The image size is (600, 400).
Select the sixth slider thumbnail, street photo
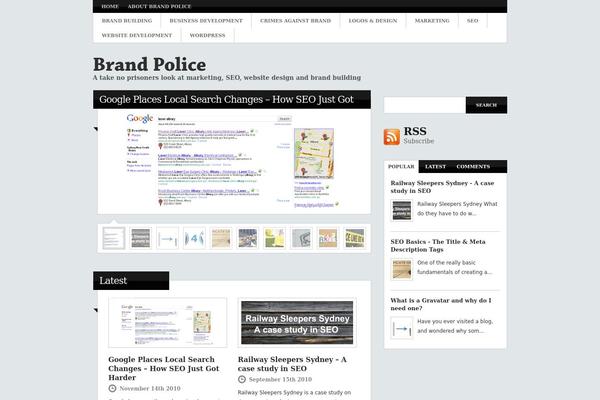point(248,238)
